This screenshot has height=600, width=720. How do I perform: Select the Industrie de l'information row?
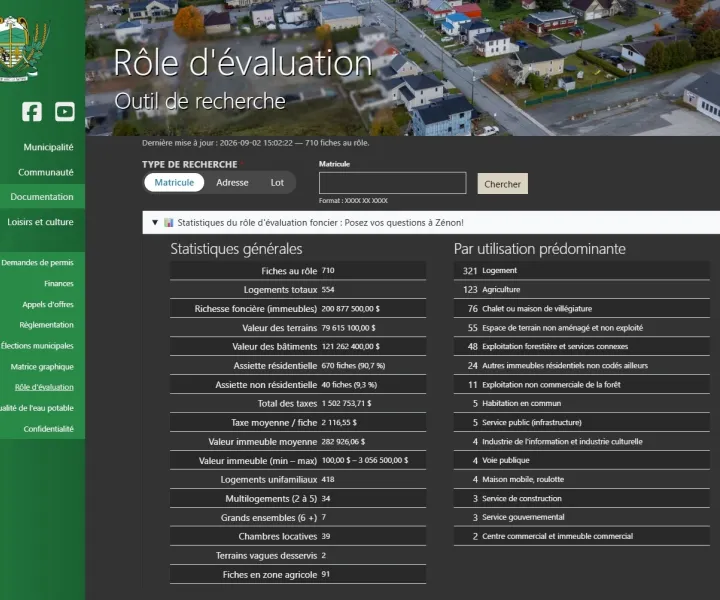(x=582, y=442)
